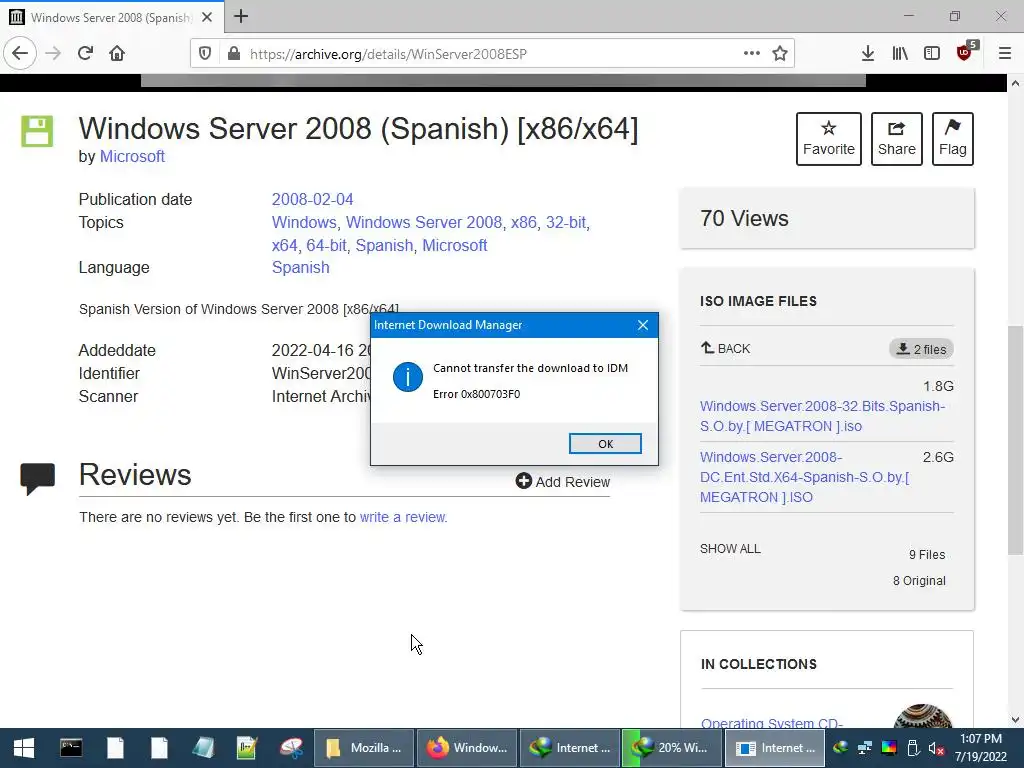Open the 32-bit topic link
Image resolution: width=1024 pixels, height=768 pixels.
tap(566, 223)
